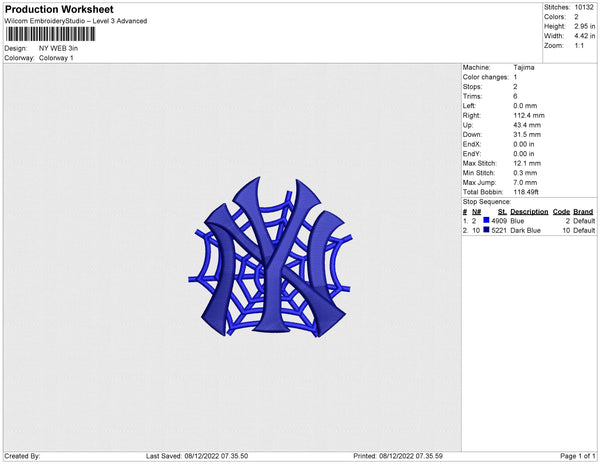Click the 'Code' column header
This screenshot has width=600, height=464.
(x=561, y=212)
